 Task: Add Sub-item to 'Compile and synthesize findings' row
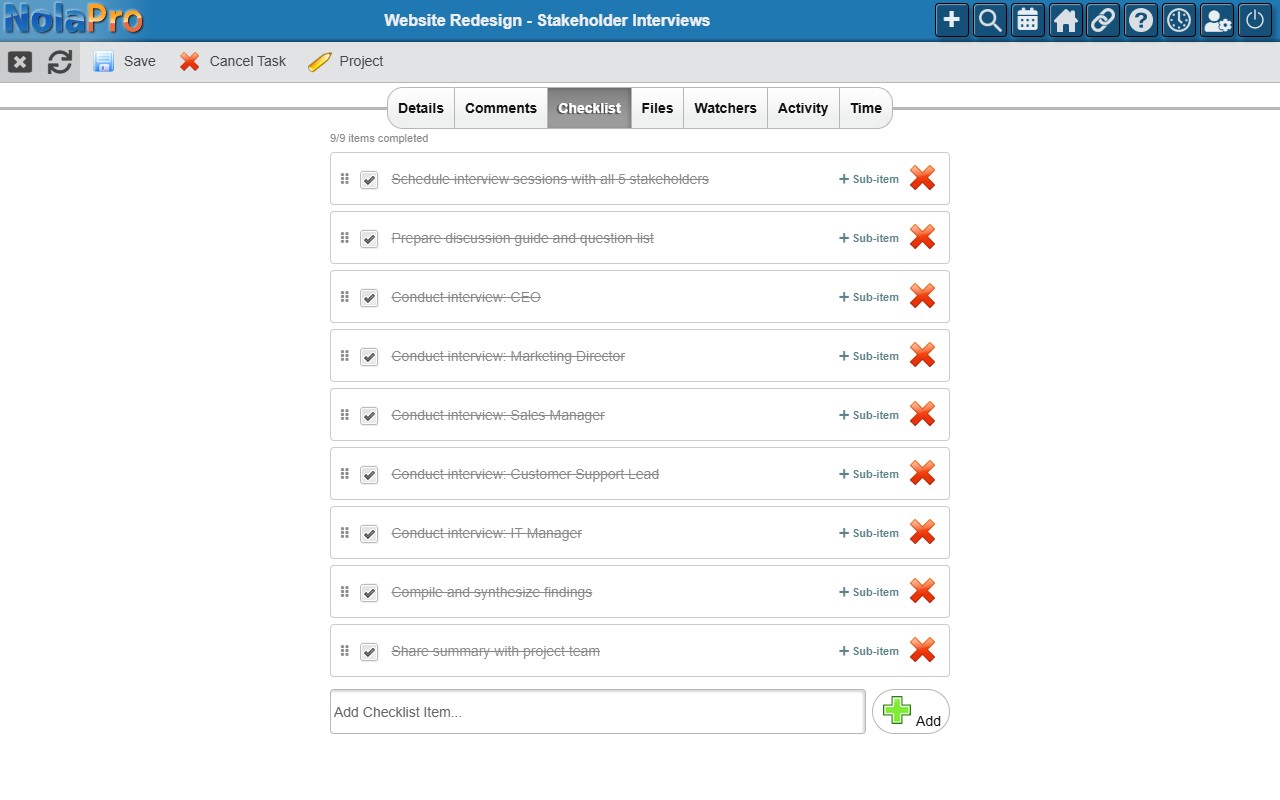click(869, 592)
